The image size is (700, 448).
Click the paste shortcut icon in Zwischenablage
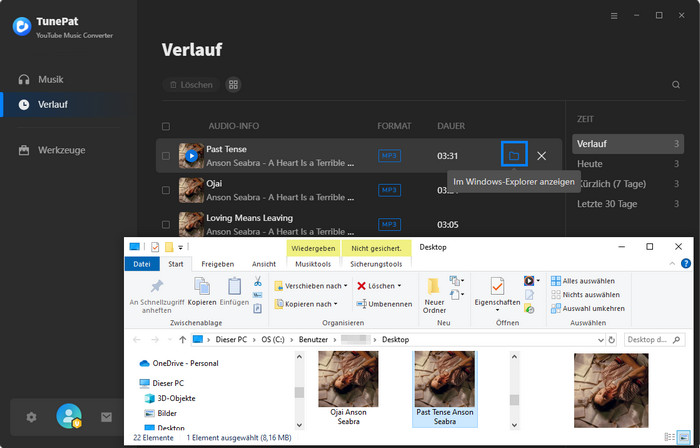pyautogui.click(x=258, y=308)
